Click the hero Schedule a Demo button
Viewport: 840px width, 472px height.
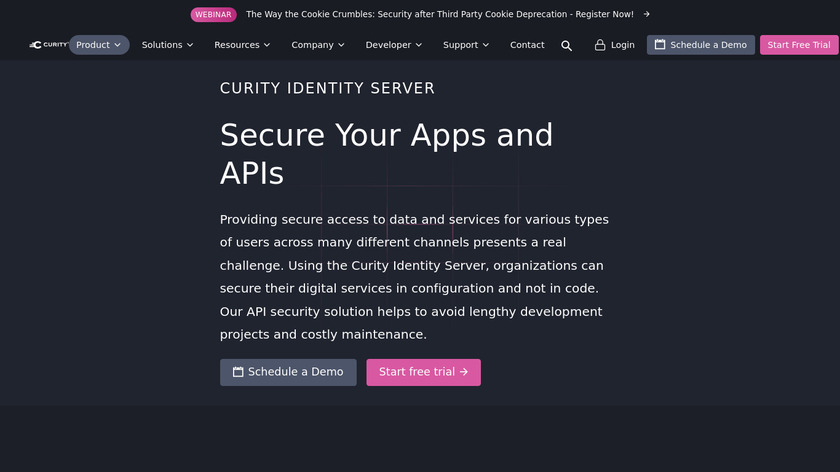pos(288,372)
